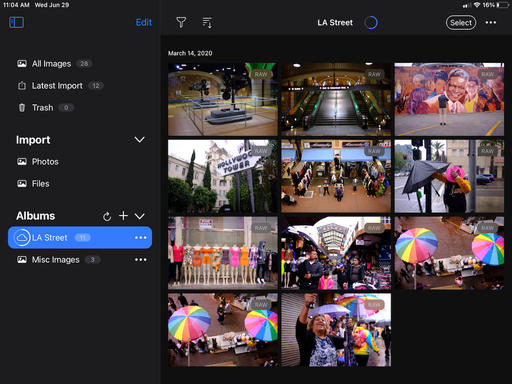Screen dimensions: 512x384
Task: Toggle the sidebar panel icon
Action: [x=16, y=22]
